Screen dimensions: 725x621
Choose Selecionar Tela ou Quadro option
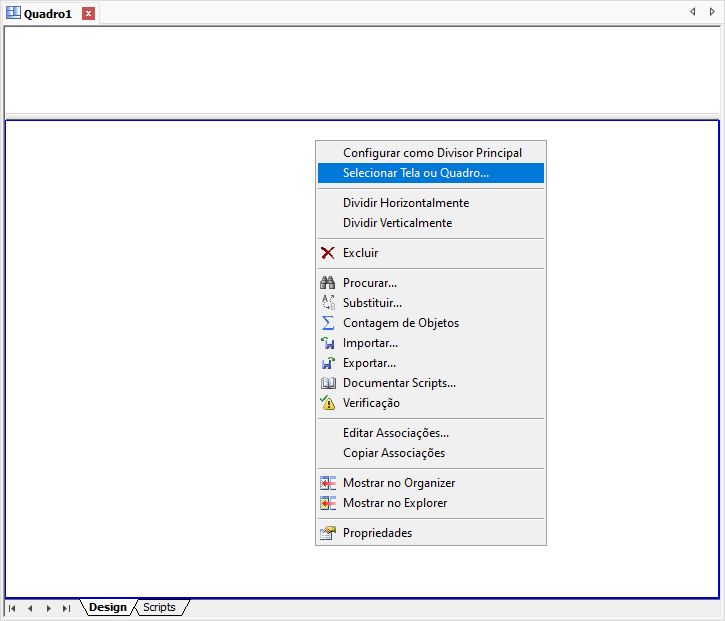pyautogui.click(x=416, y=173)
